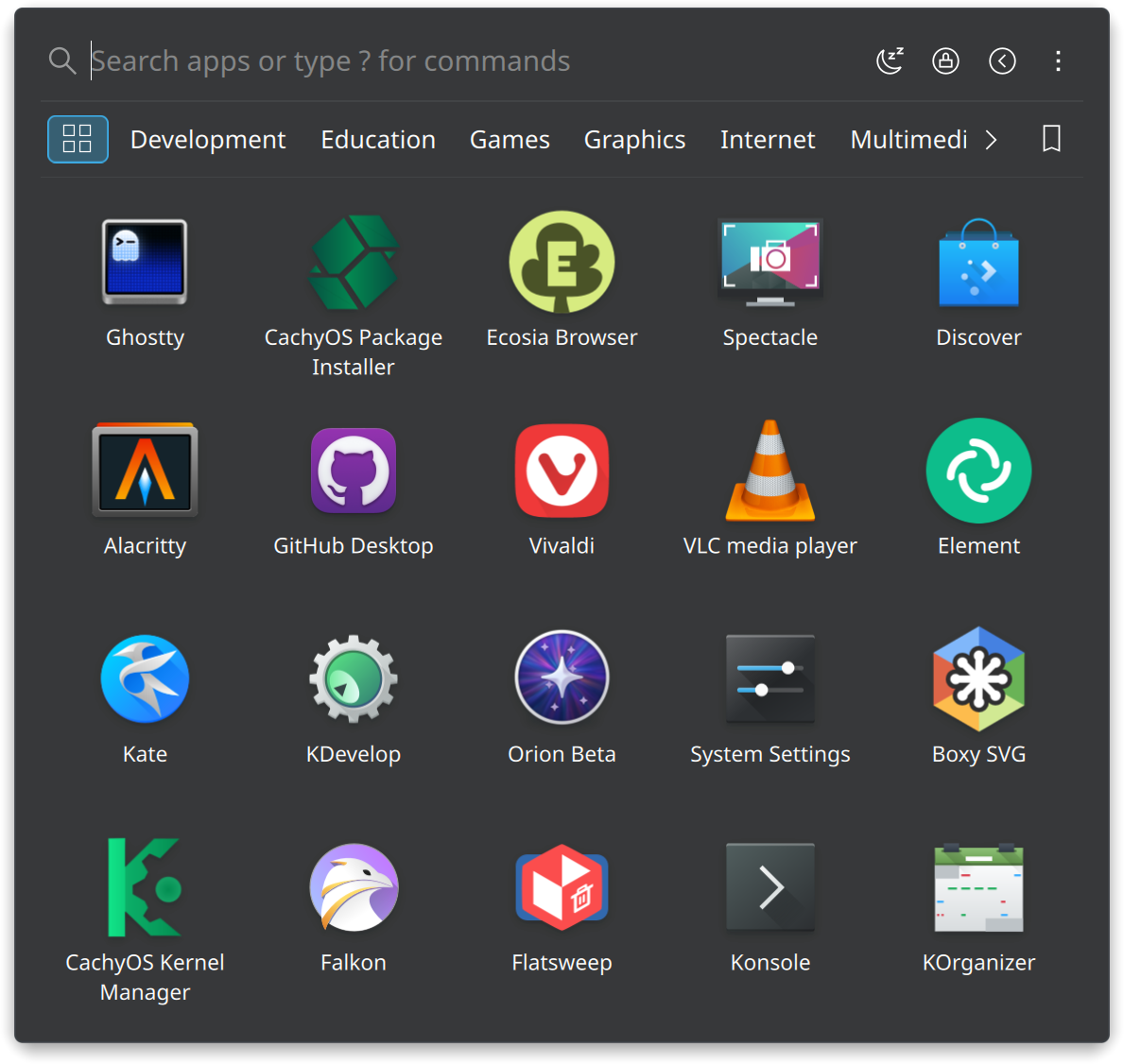Select the all applications grid tab

pos(78,139)
